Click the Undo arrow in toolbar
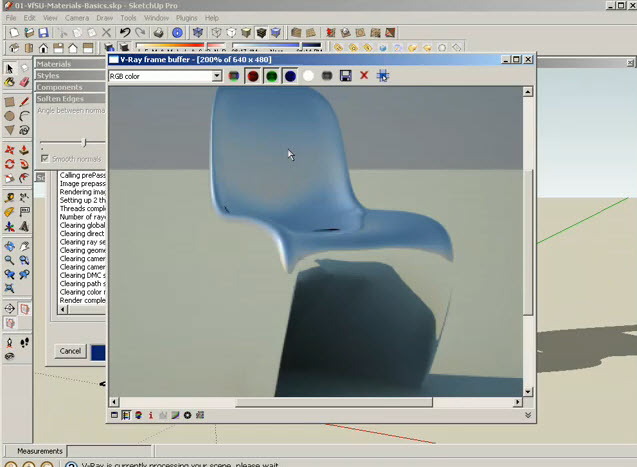 coord(125,32)
